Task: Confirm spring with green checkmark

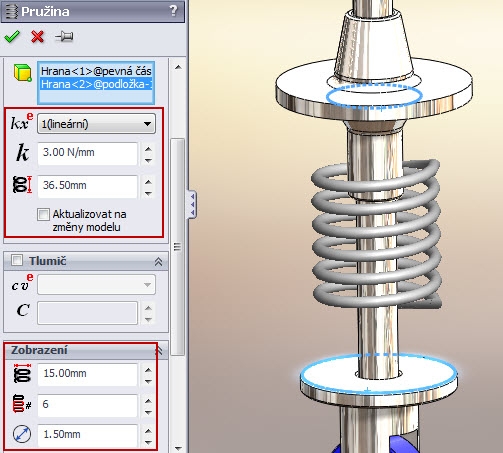Action: click(12, 36)
